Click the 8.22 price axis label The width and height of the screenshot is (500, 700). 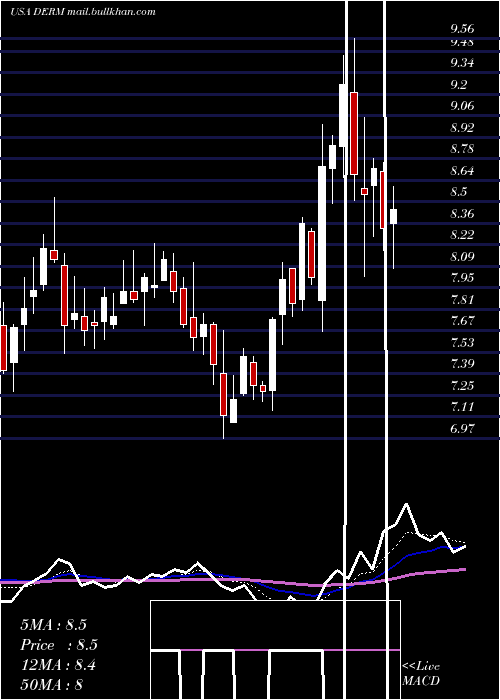click(x=462, y=235)
